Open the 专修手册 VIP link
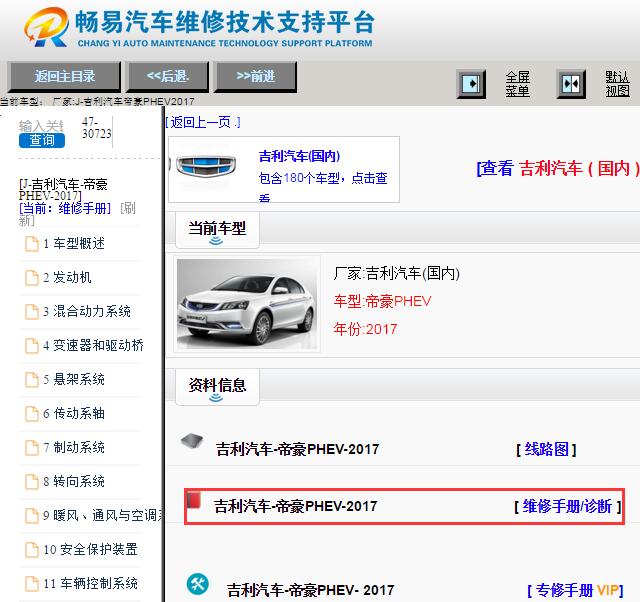 (x=575, y=590)
